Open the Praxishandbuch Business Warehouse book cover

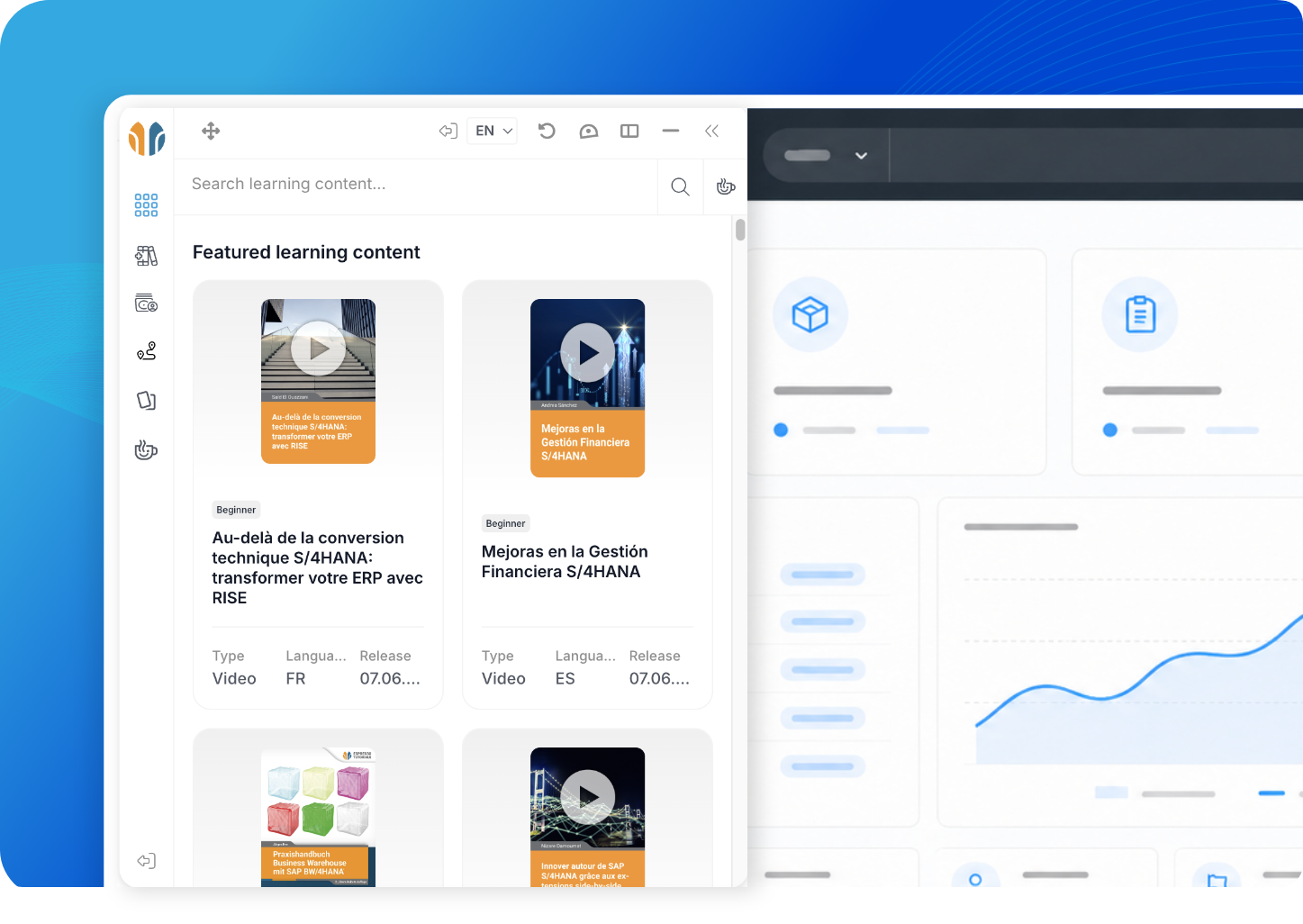point(318,817)
